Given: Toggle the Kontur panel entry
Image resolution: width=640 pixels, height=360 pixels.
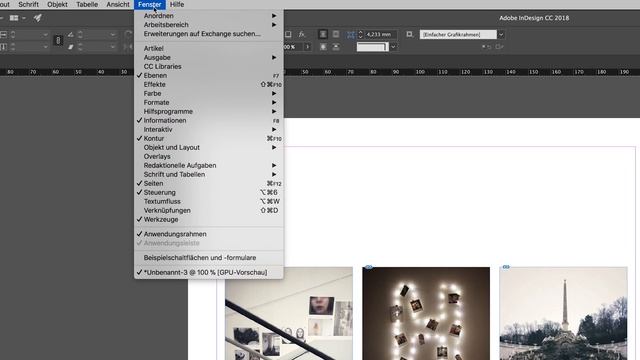Looking at the screenshot, I should (x=209, y=138).
